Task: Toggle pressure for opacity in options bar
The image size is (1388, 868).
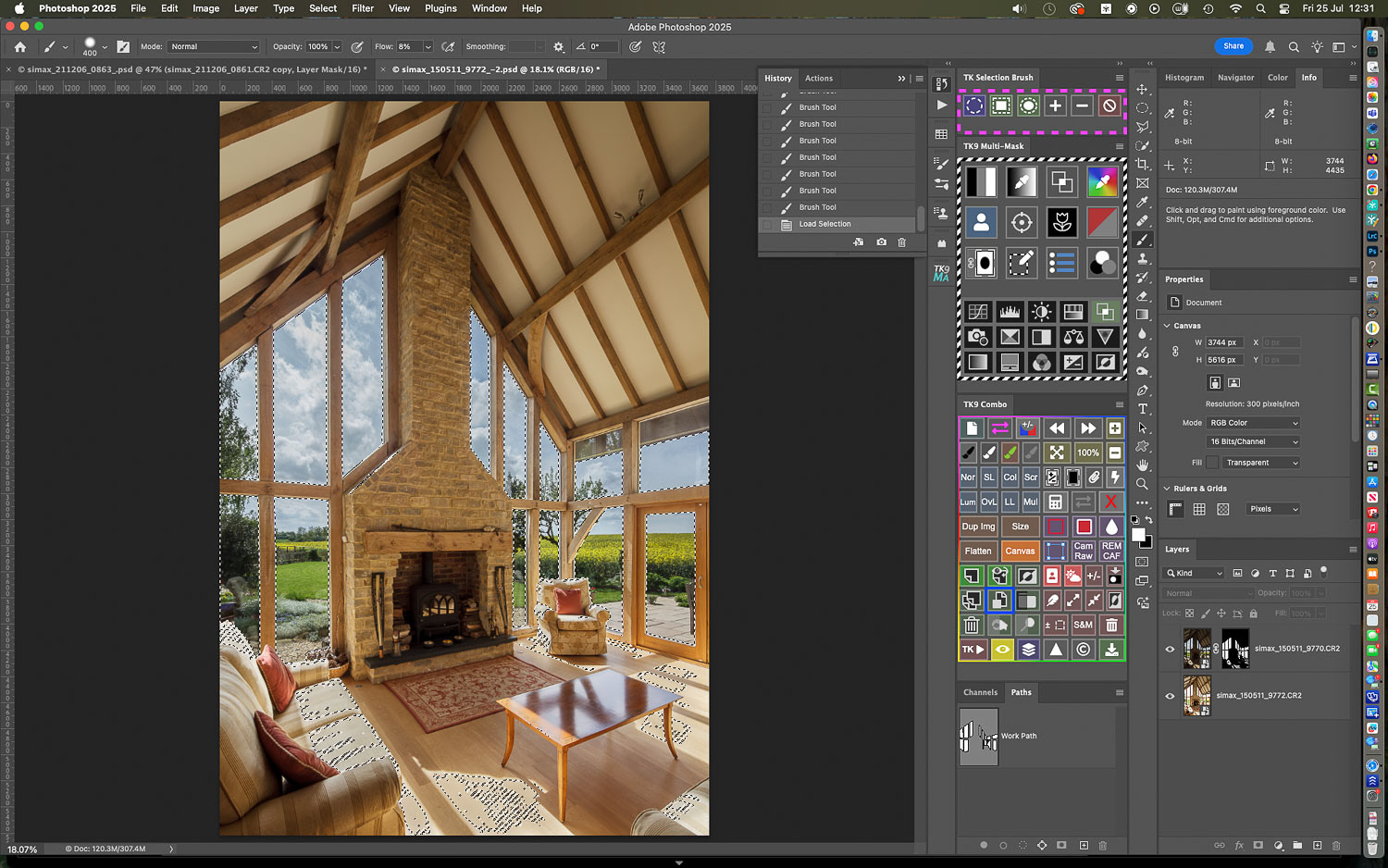Action: coord(357,46)
